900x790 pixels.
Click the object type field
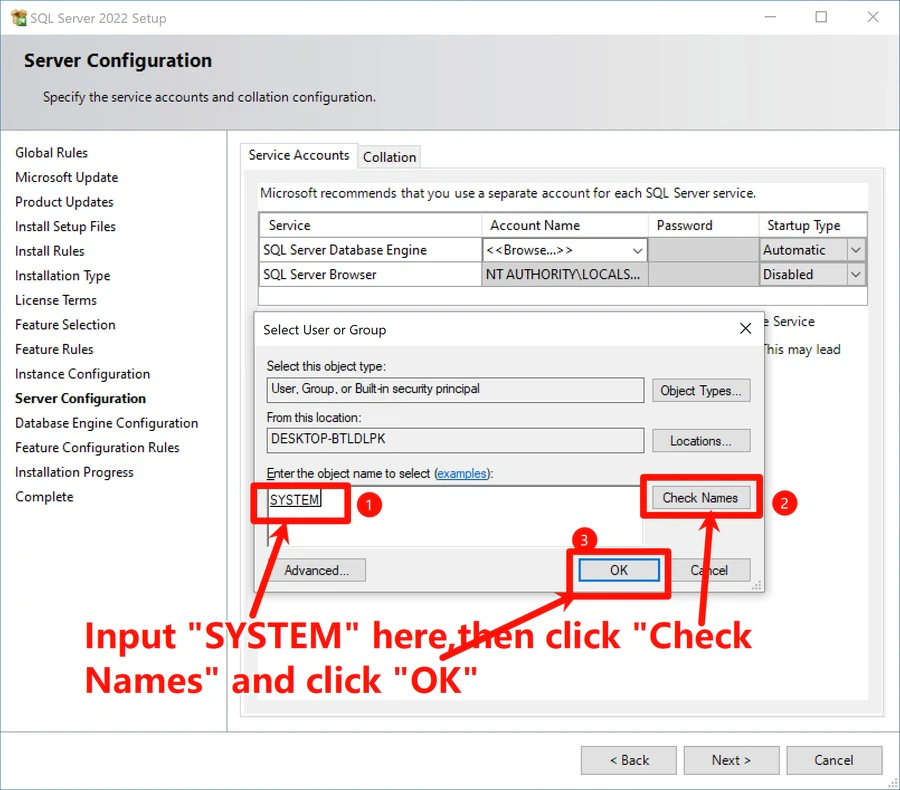click(x=455, y=390)
